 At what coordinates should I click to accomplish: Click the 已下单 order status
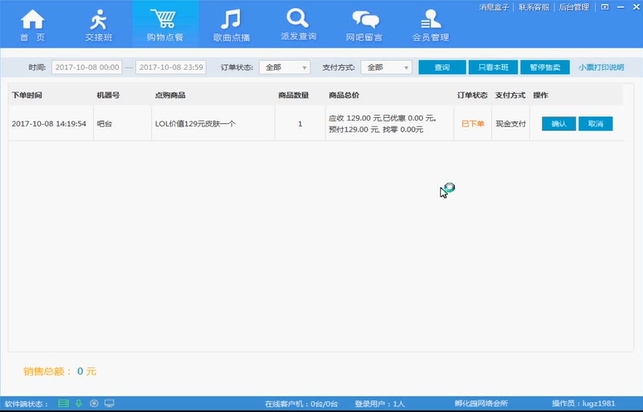473,124
